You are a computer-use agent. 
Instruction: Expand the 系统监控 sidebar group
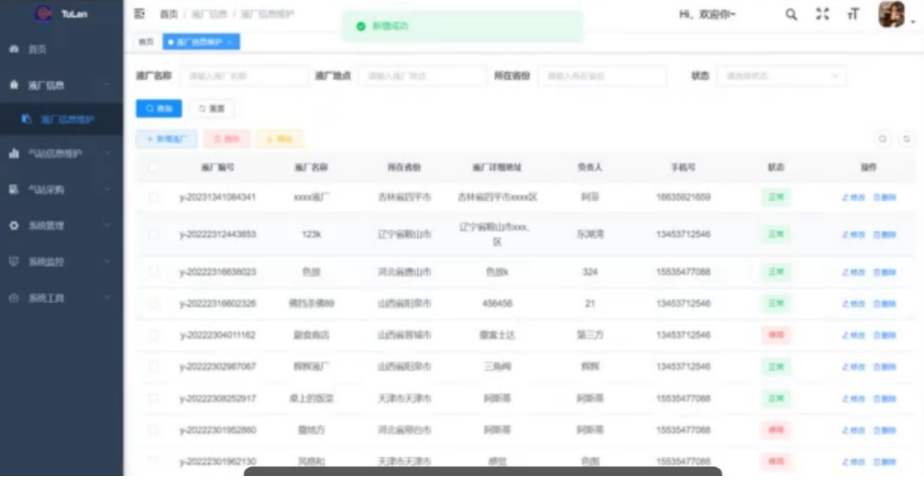[x=107, y=261]
